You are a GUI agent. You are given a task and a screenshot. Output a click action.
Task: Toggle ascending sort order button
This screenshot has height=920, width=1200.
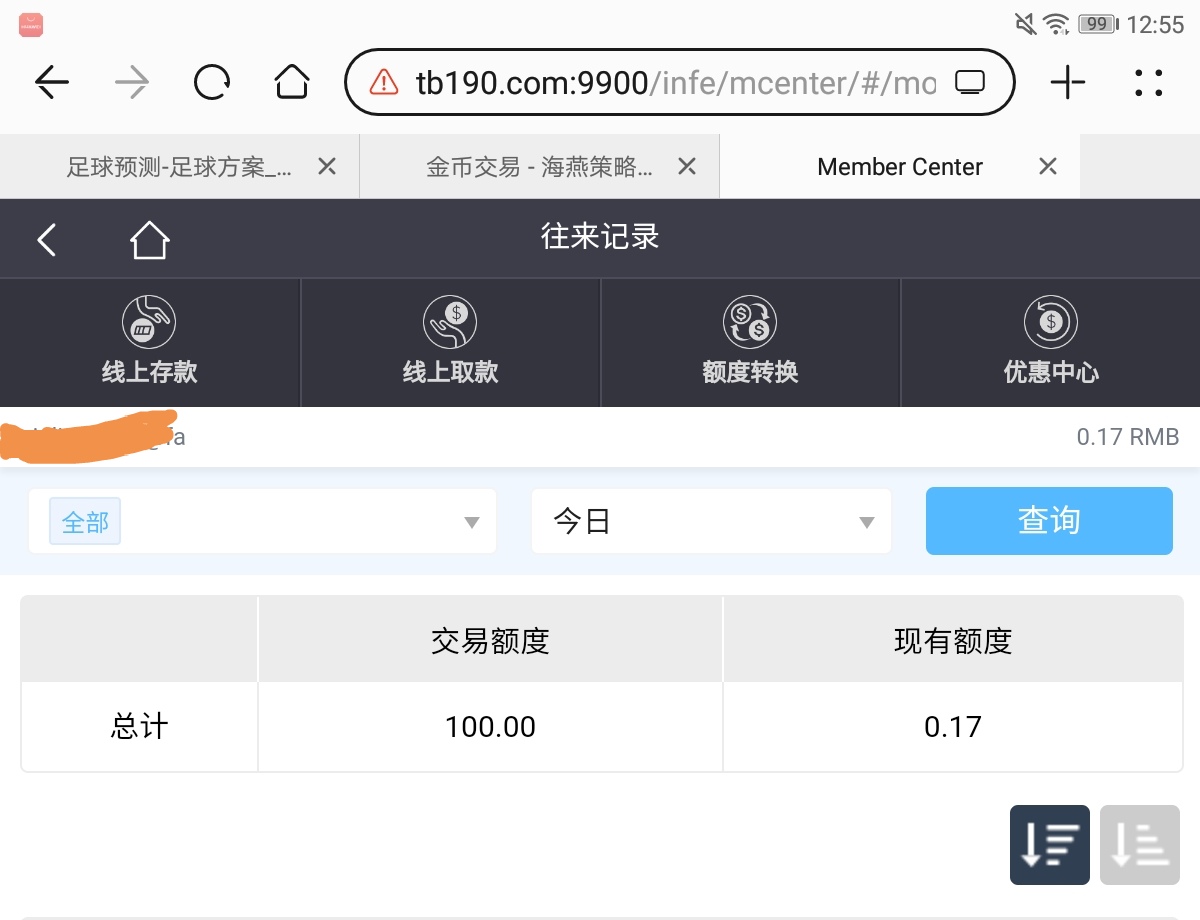coord(1139,845)
